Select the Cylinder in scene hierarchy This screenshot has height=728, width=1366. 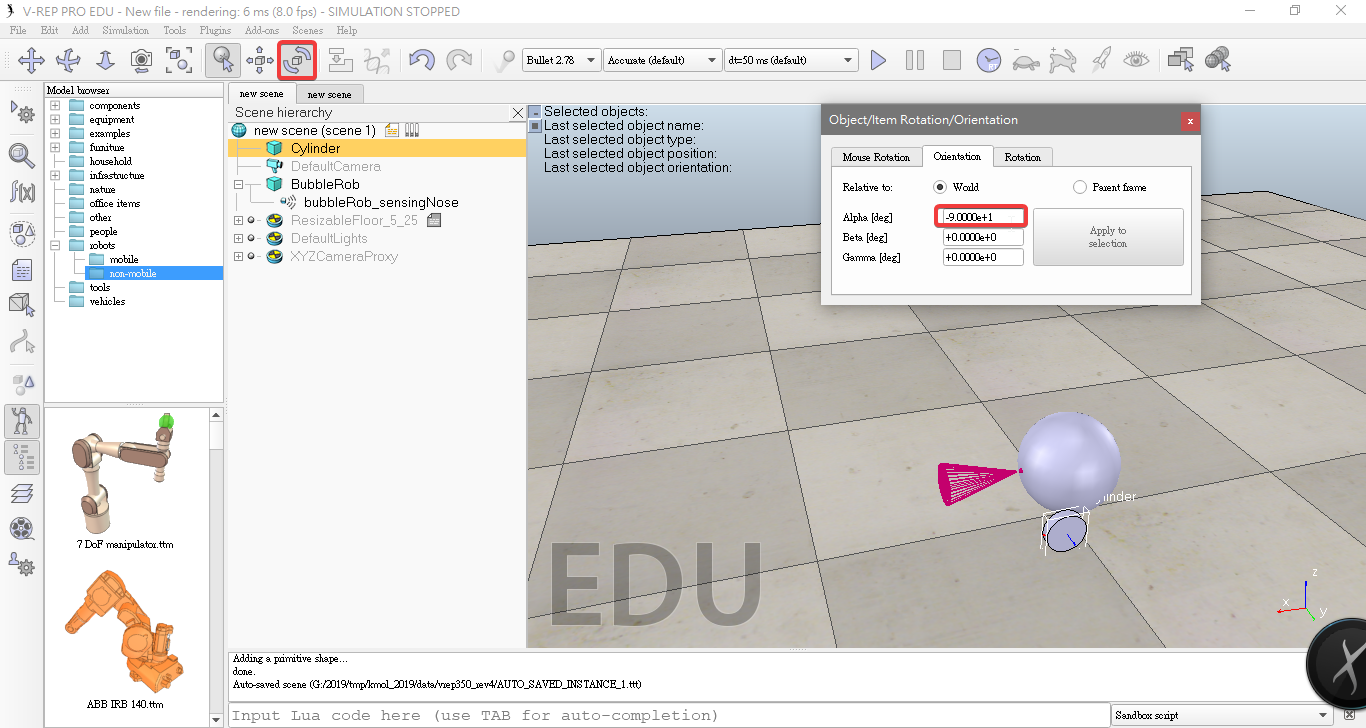click(315, 148)
